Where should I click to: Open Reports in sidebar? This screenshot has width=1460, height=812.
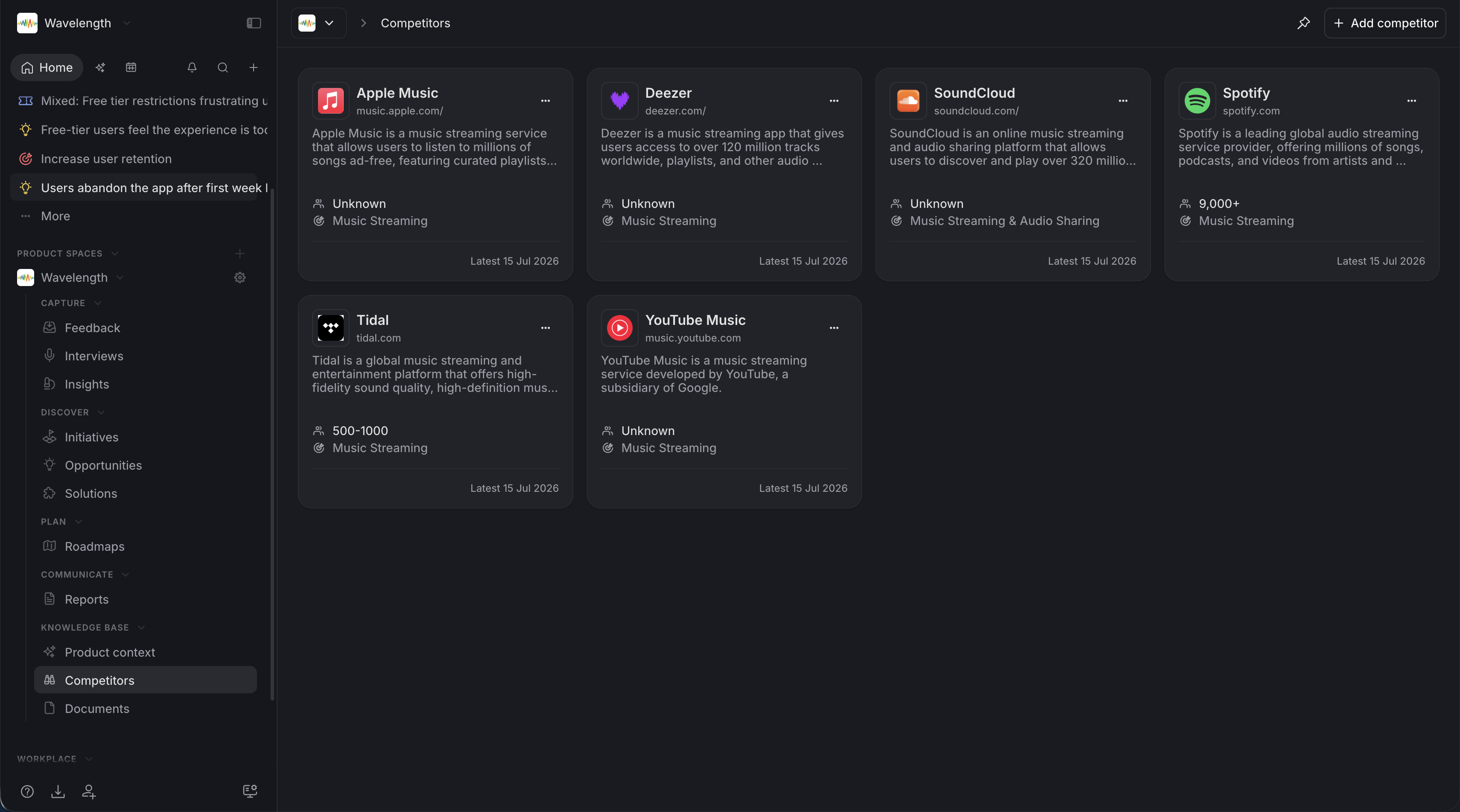point(145,599)
